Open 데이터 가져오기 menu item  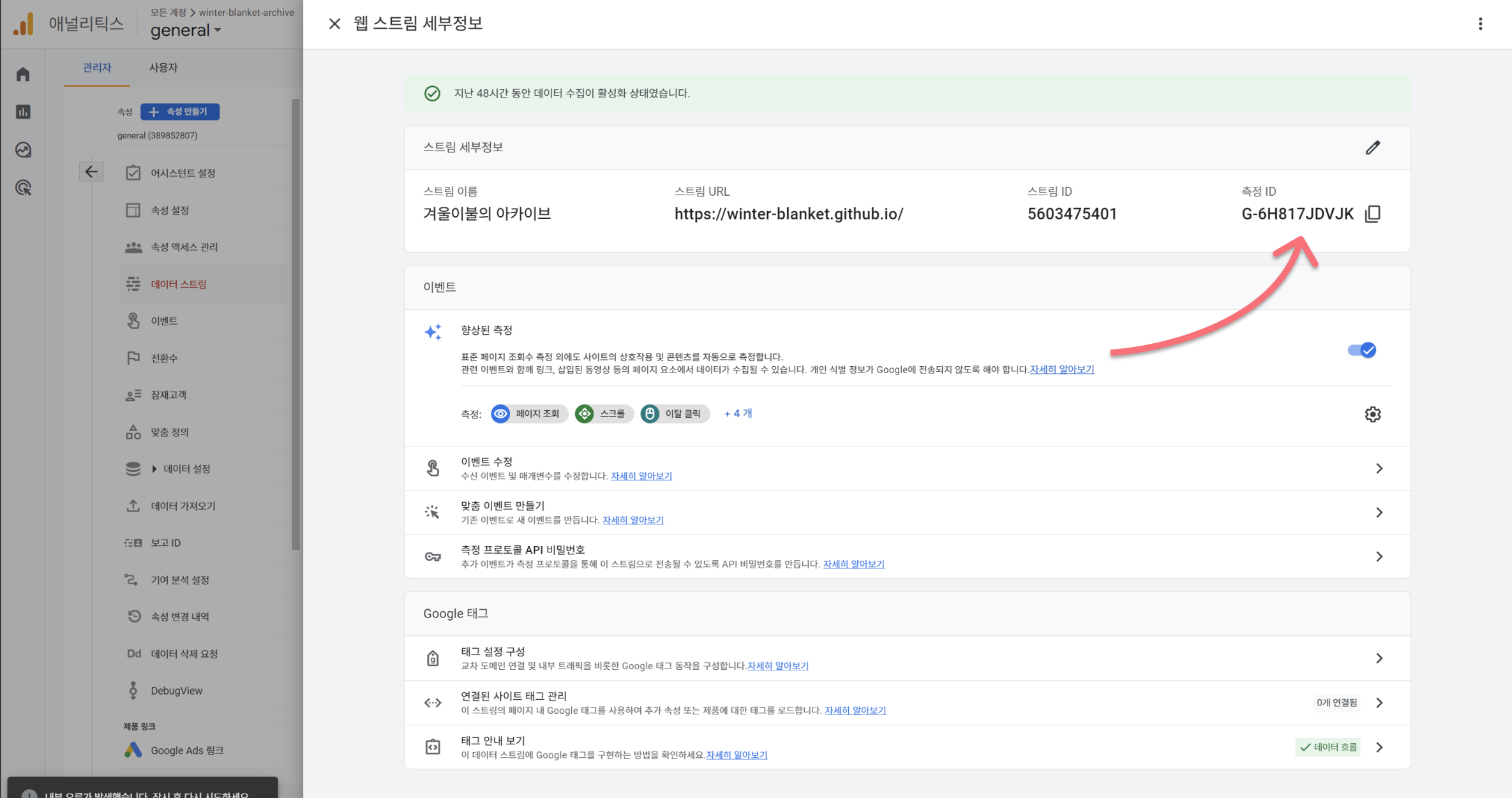pos(203,506)
